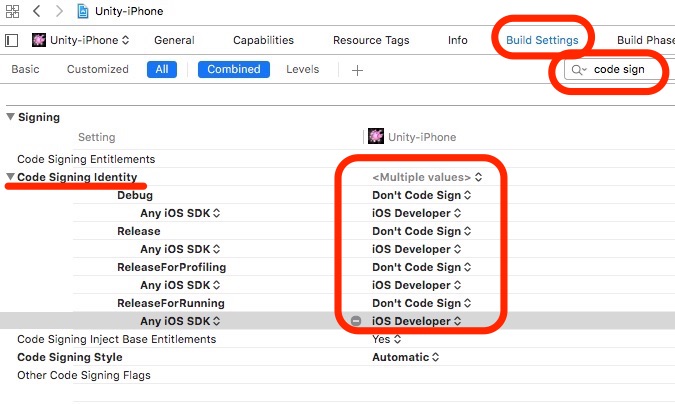Click the plus button to add build setting
The height and width of the screenshot is (404, 675).
pos(357,70)
